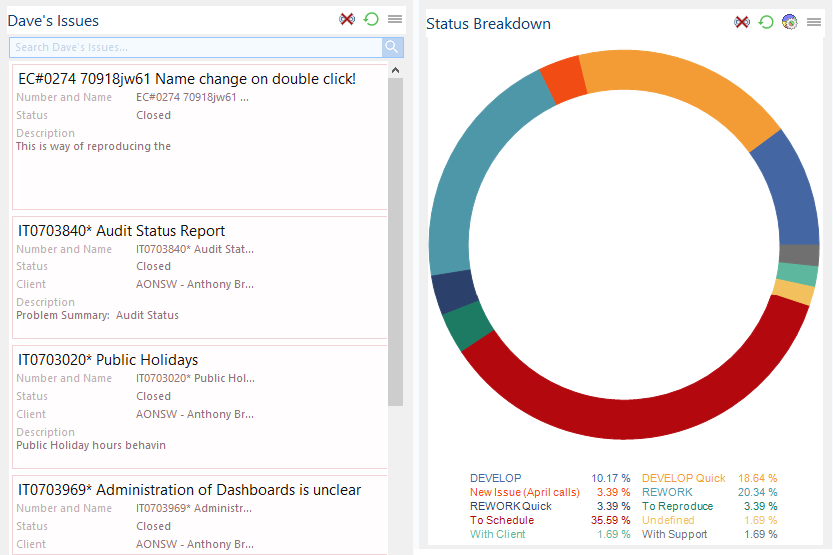This screenshot has height=555, width=833.
Task: Open issue EC#0274 Name change on double click
Action: 187,79
